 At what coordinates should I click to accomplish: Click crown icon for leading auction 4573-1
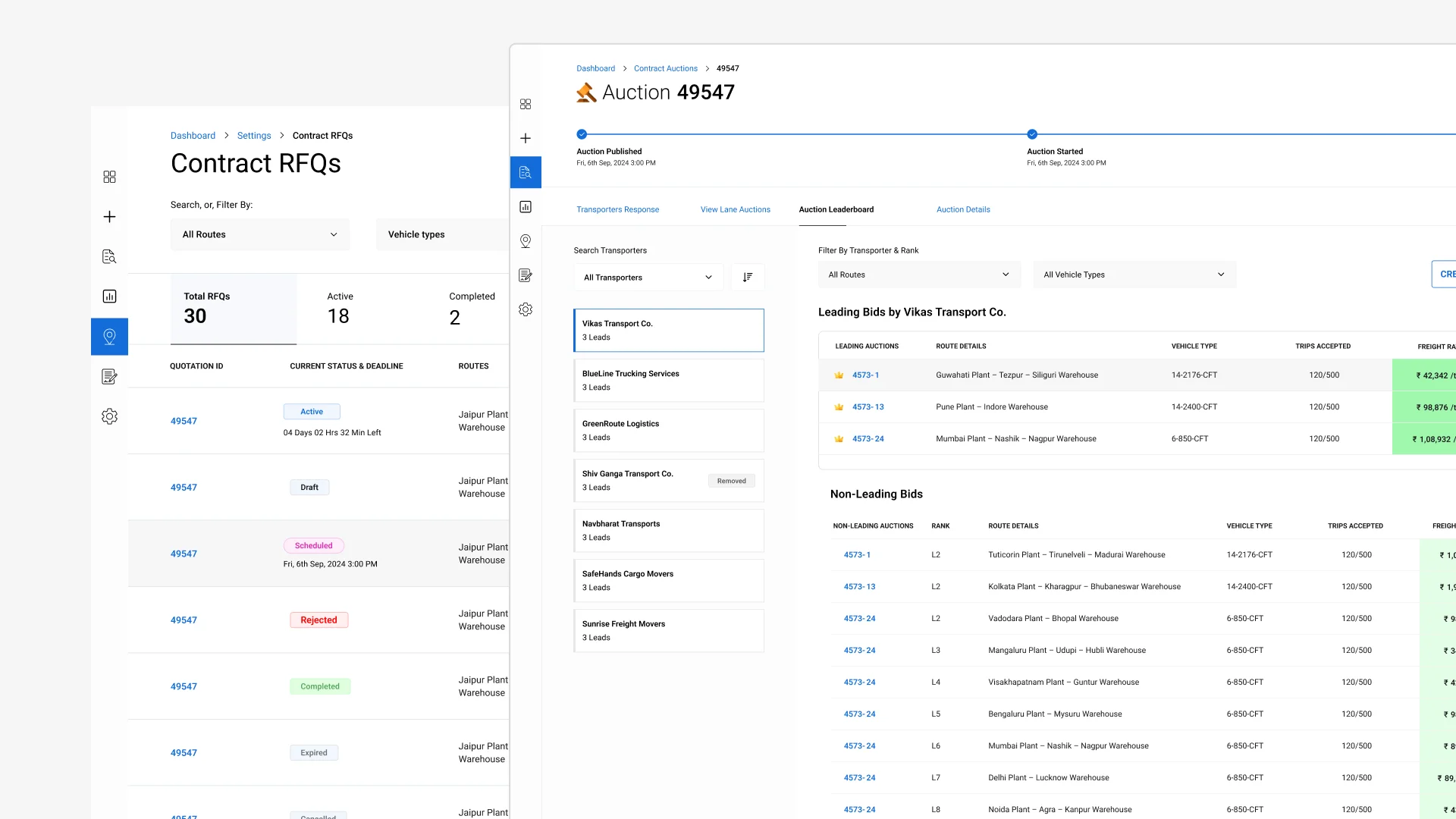(x=839, y=375)
